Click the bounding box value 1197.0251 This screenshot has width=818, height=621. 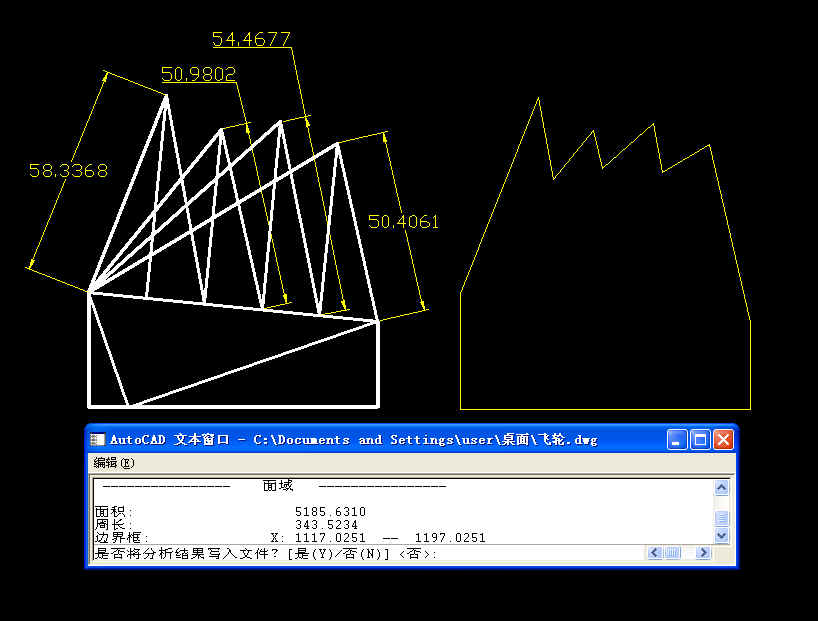pos(450,538)
